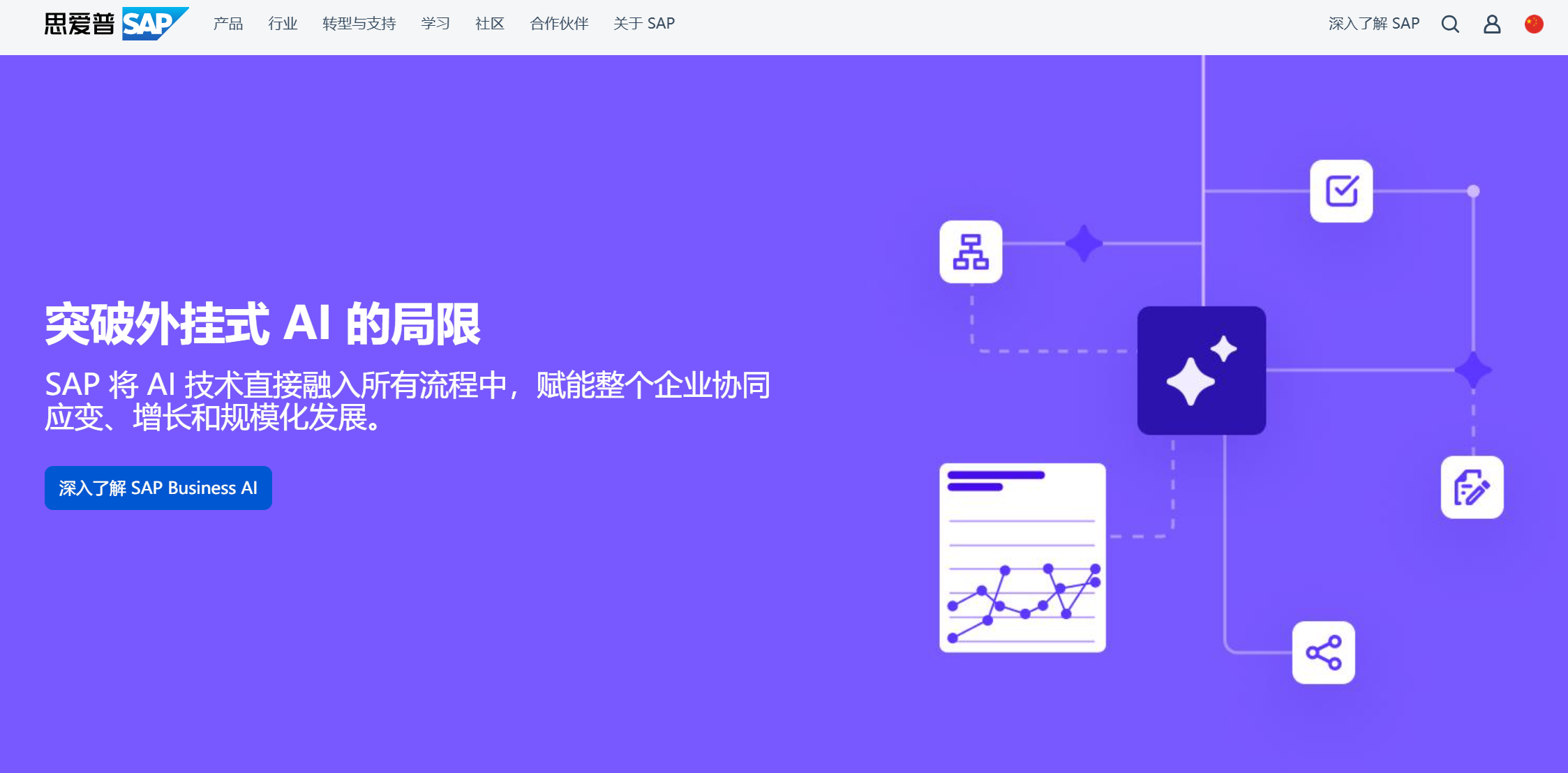Screen dimensions: 1568x773
Task: Open the search function
Action: point(1451,23)
